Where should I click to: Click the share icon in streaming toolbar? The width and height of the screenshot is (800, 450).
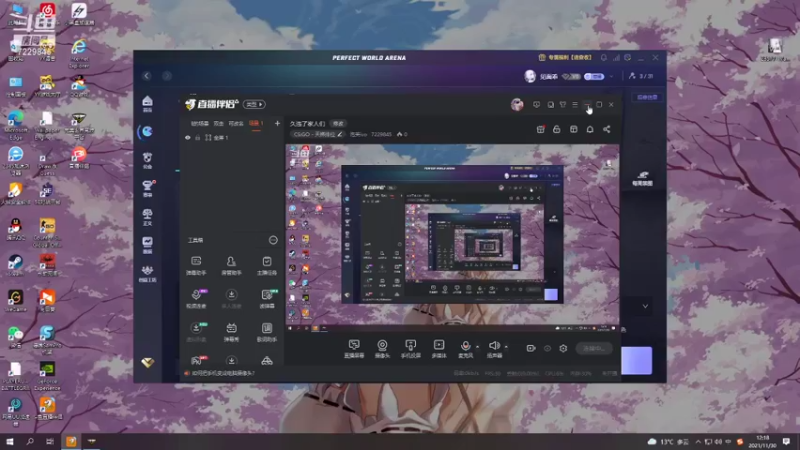pos(607,130)
